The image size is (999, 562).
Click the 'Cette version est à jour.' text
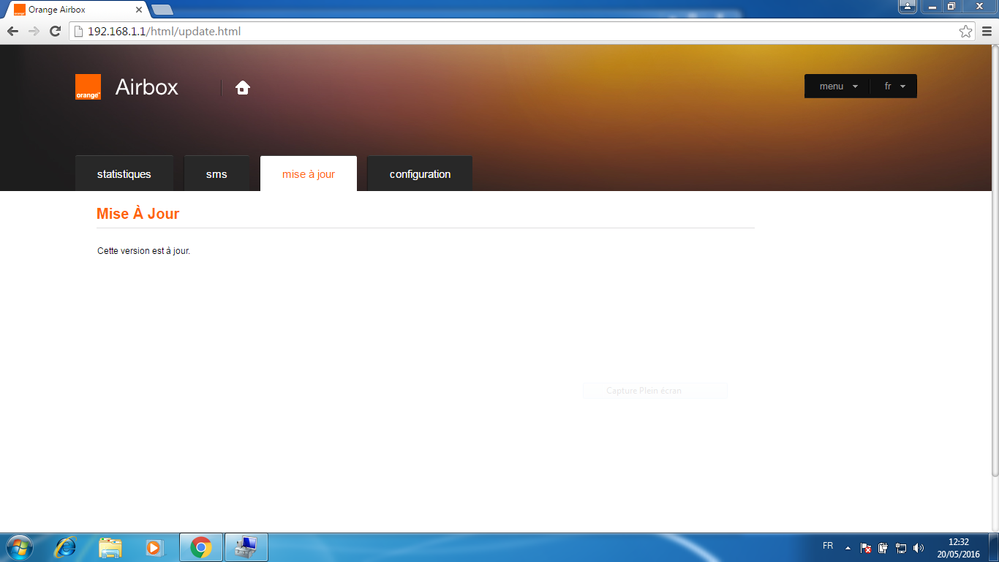(x=143, y=251)
